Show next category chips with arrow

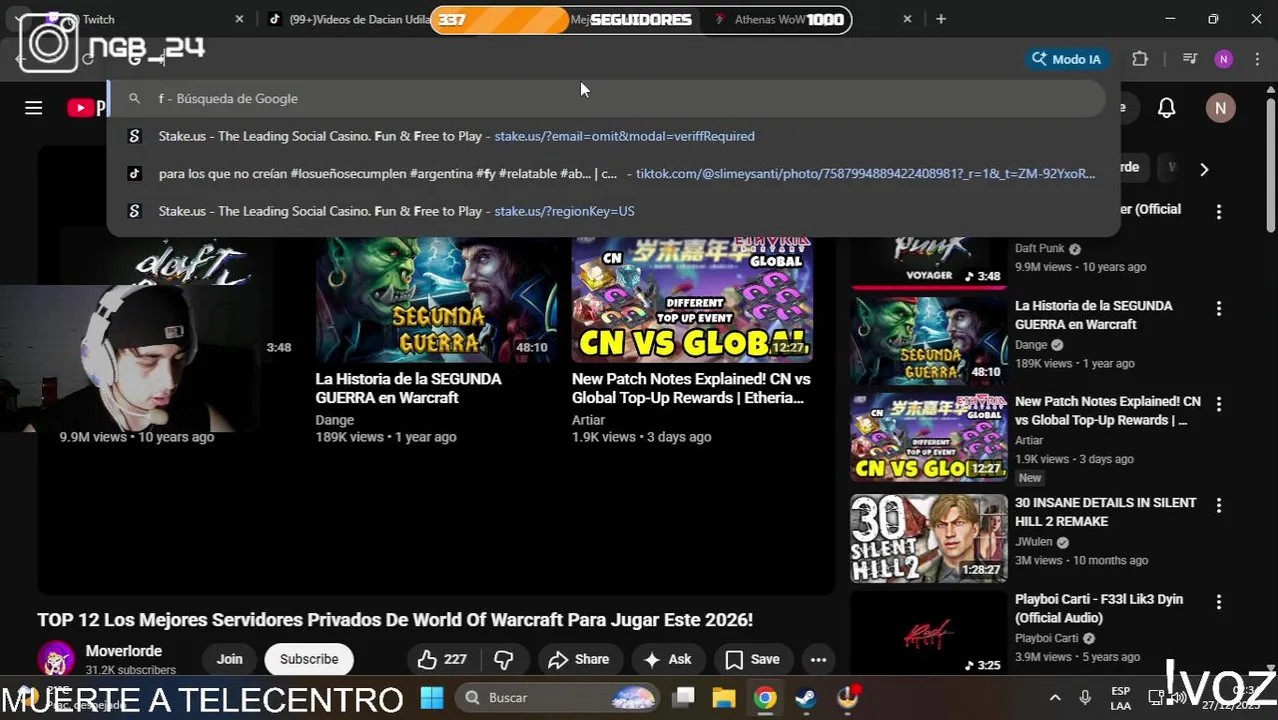pyautogui.click(x=1204, y=169)
